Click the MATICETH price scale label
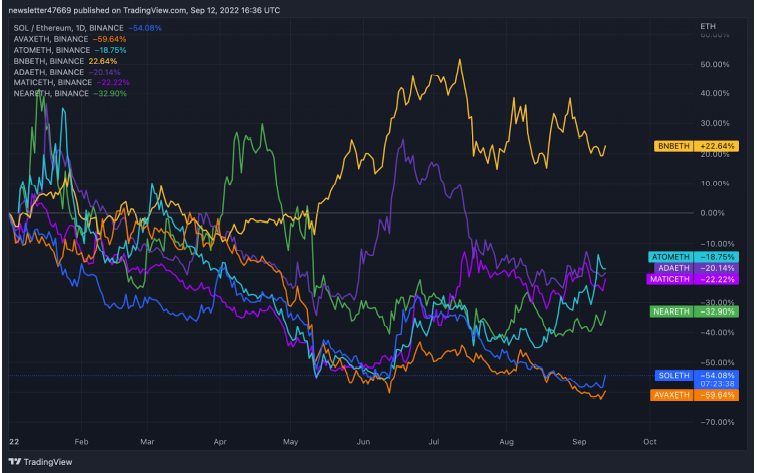Screen dimensions: 757x473 pyautogui.click(x=670, y=279)
